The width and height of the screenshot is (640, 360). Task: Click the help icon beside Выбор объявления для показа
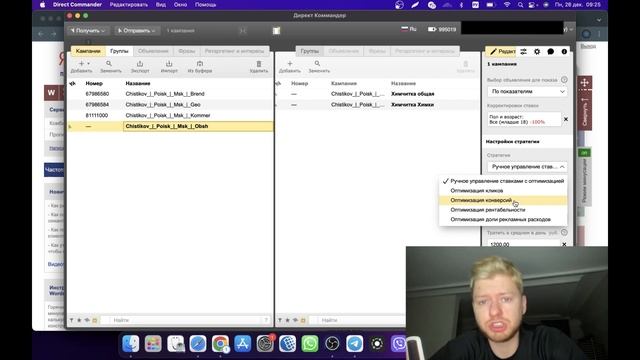tap(564, 80)
